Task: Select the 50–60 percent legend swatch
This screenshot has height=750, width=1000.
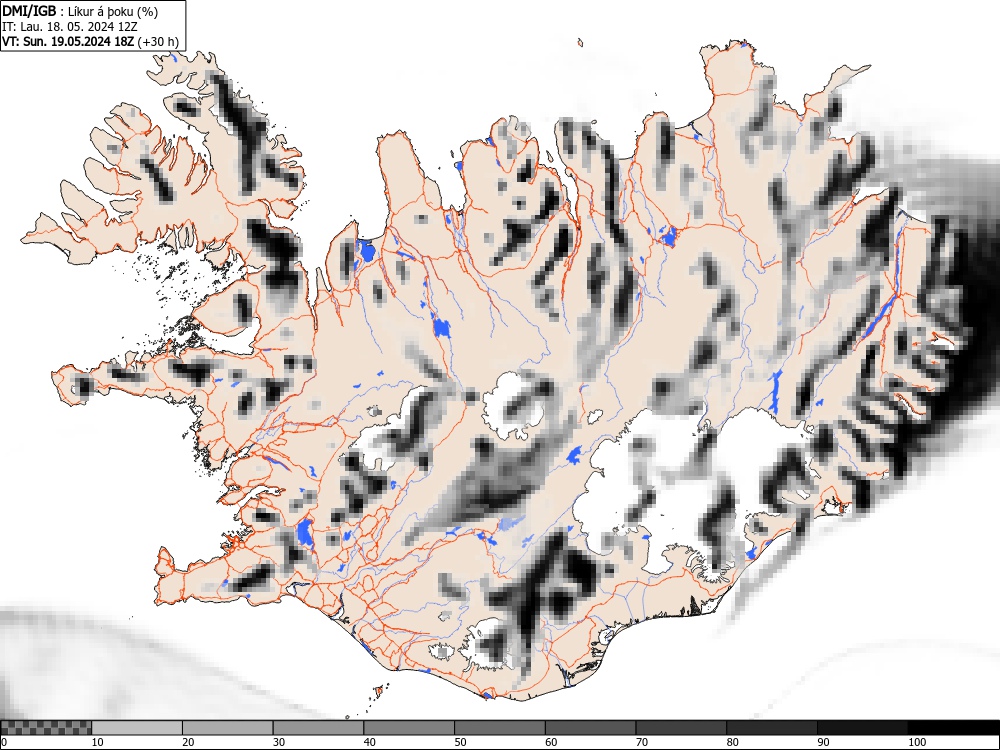Action: click(499, 728)
